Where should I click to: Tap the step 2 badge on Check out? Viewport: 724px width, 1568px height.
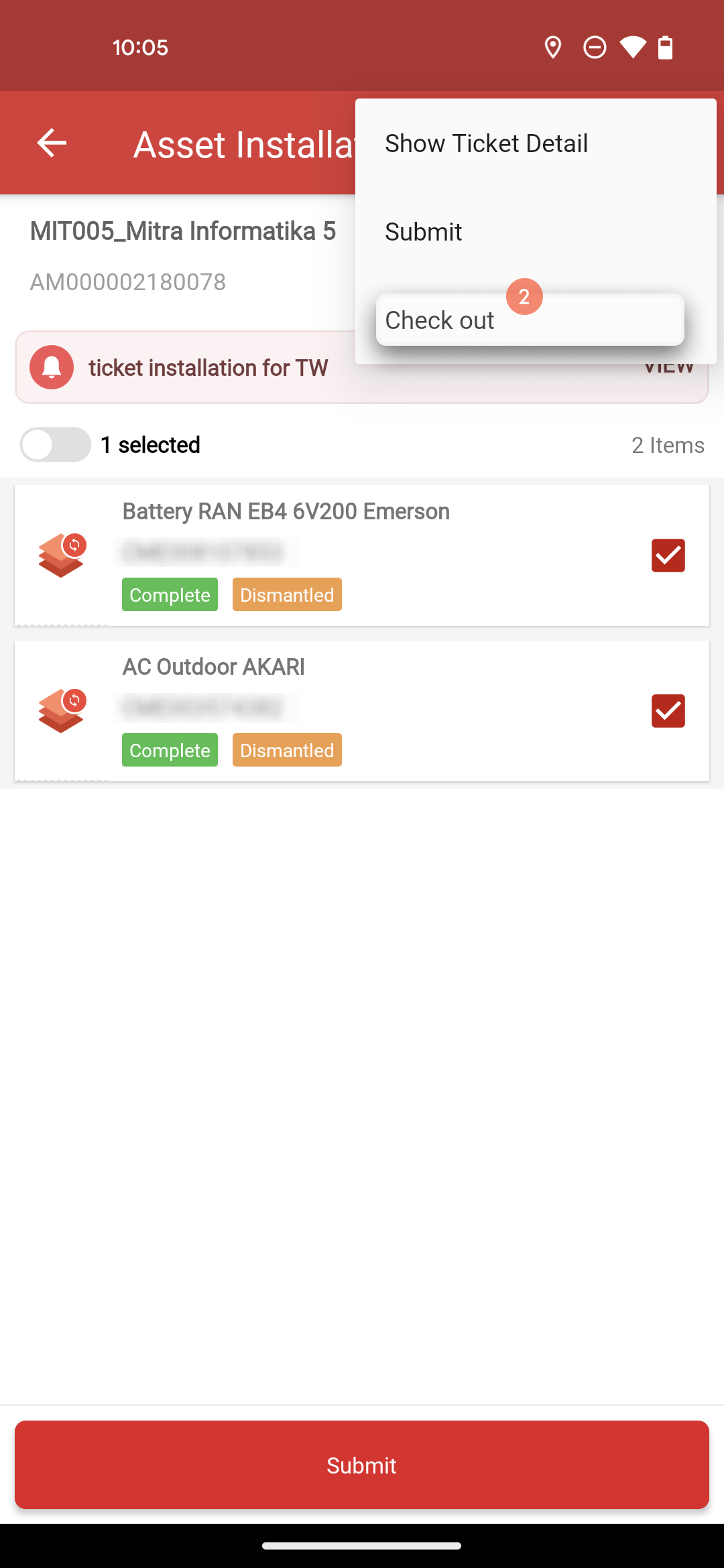[x=524, y=296]
